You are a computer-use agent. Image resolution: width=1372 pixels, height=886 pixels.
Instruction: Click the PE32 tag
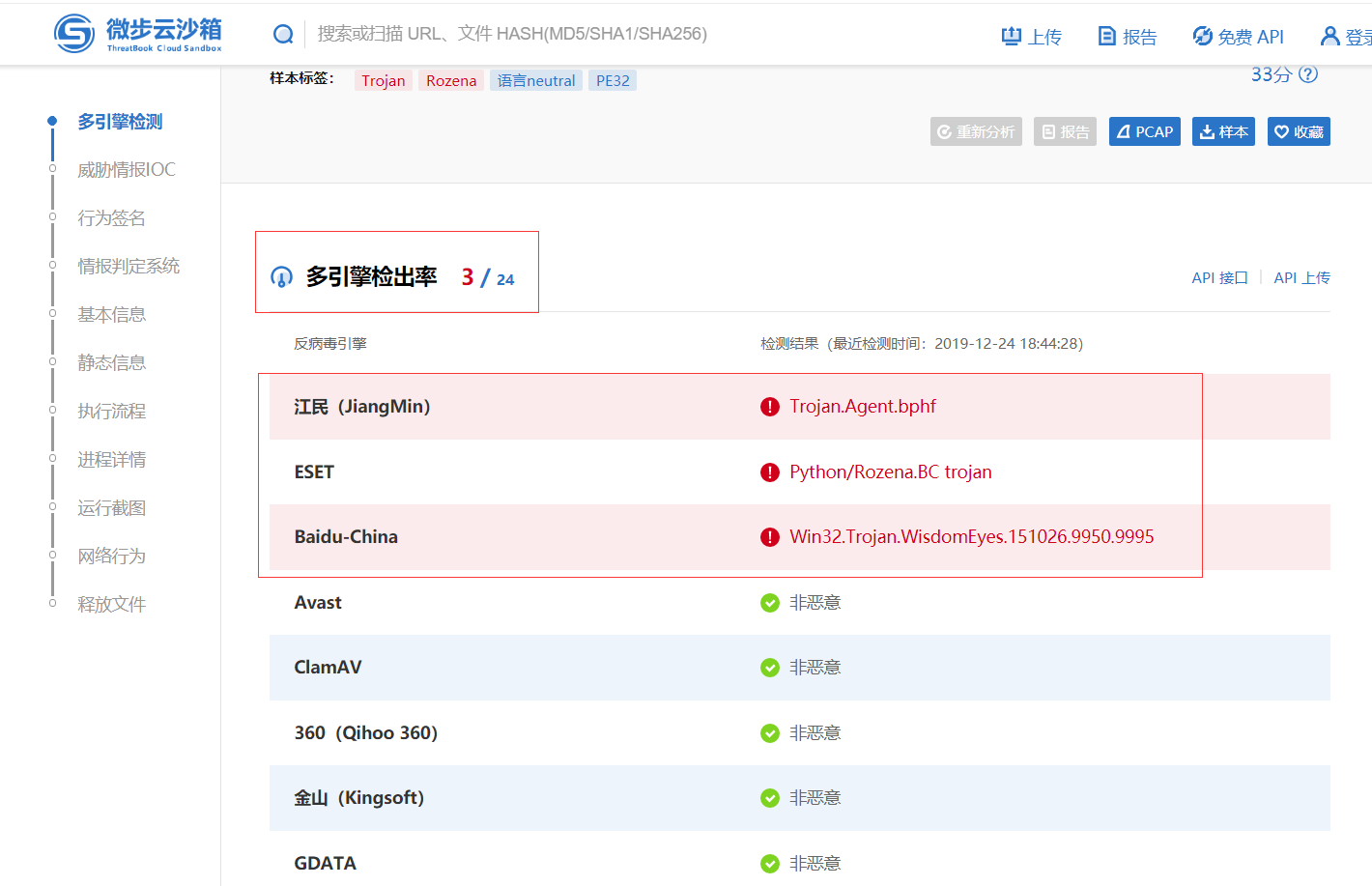coord(613,80)
